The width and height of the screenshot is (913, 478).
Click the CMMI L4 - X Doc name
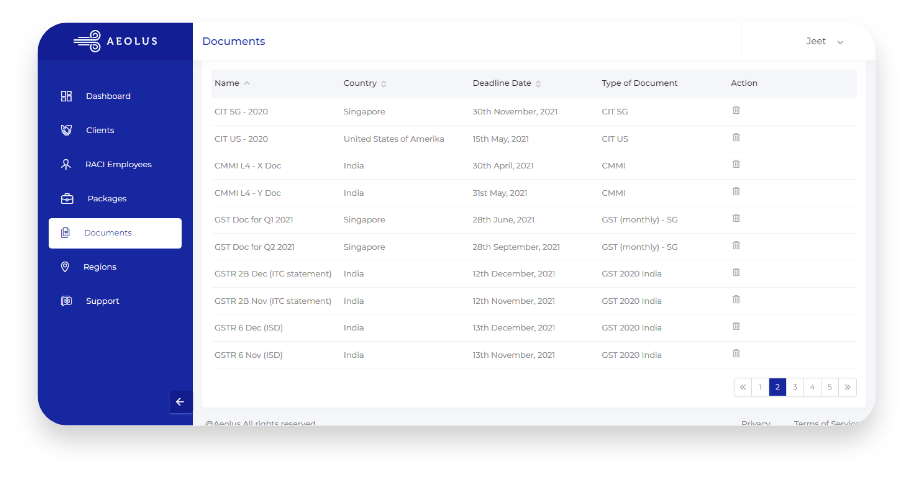tap(247, 166)
